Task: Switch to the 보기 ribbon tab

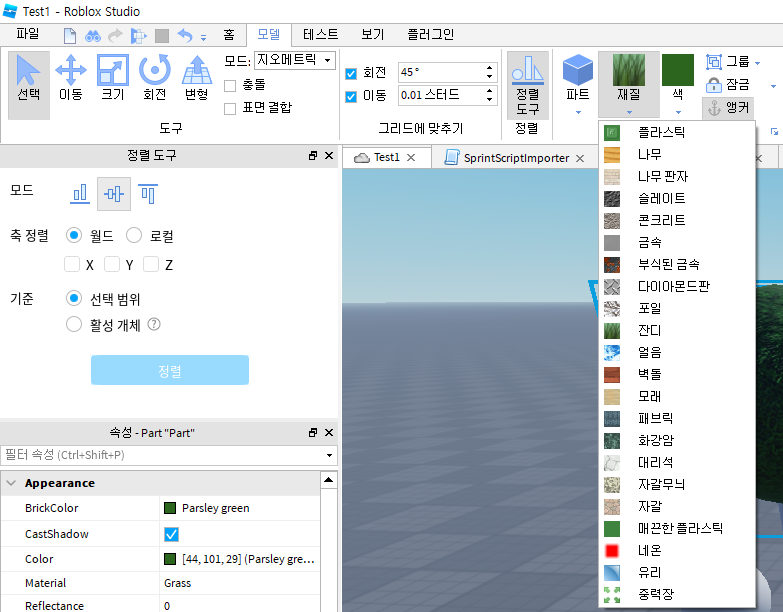Action: 373,34
